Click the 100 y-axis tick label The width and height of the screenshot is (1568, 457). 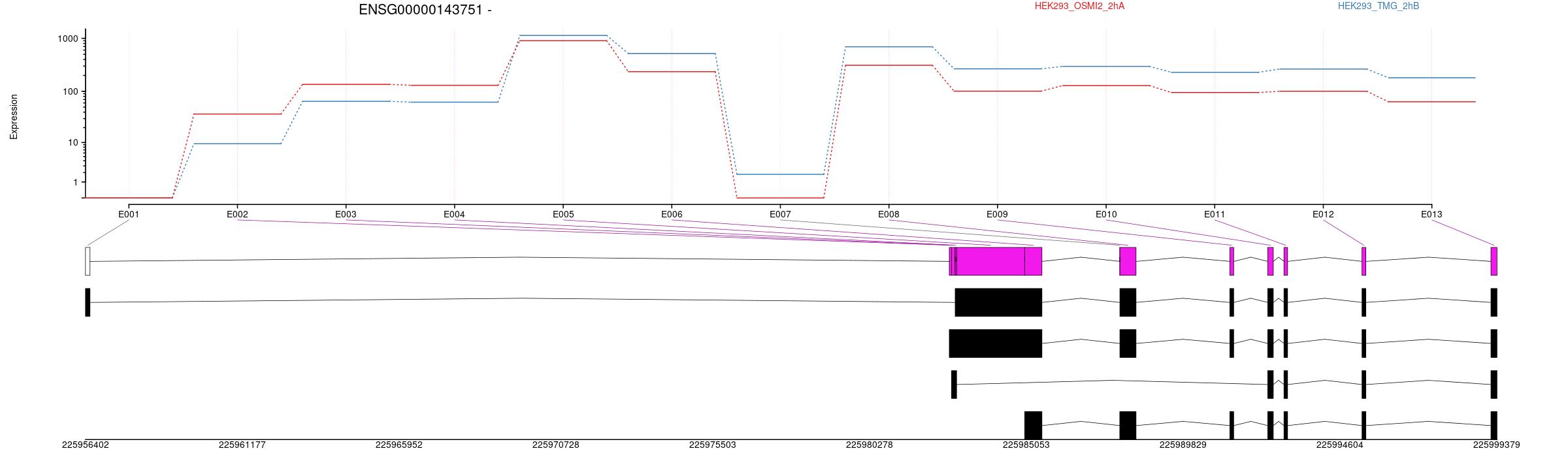pos(71,92)
